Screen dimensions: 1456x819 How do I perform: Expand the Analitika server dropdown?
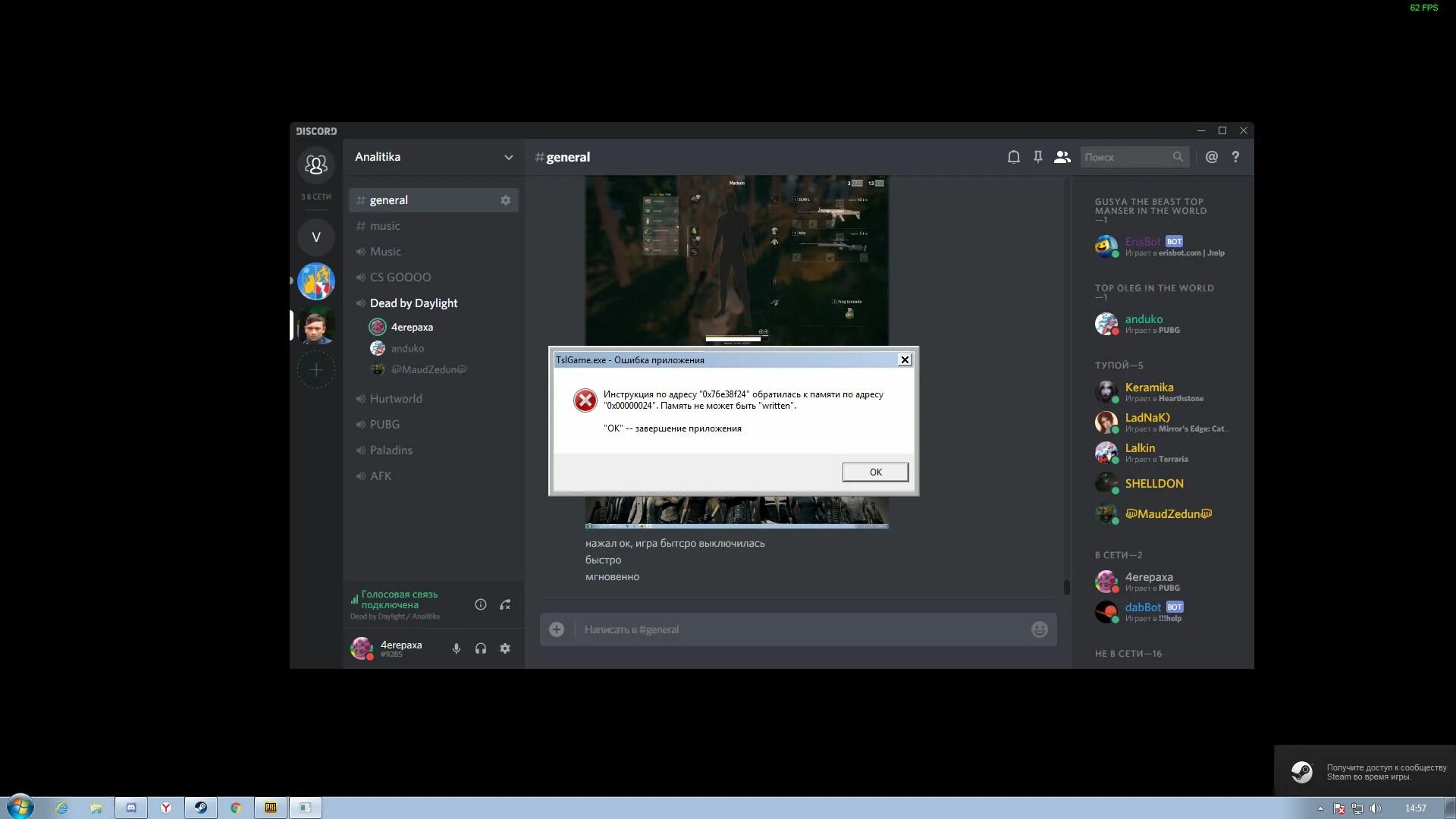[x=508, y=157]
